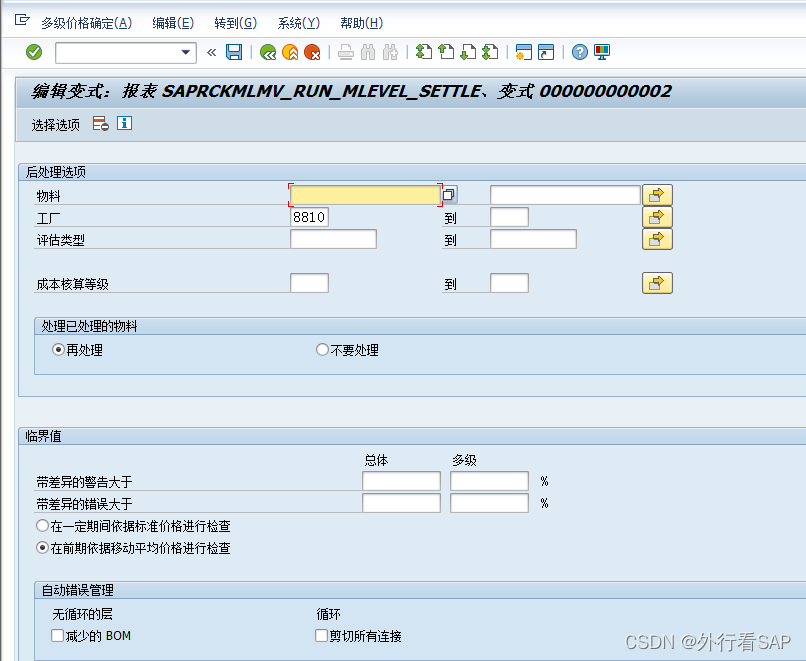The width and height of the screenshot is (806, 661).
Task: Click the Find binoculars icon
Action: [368, 52]
